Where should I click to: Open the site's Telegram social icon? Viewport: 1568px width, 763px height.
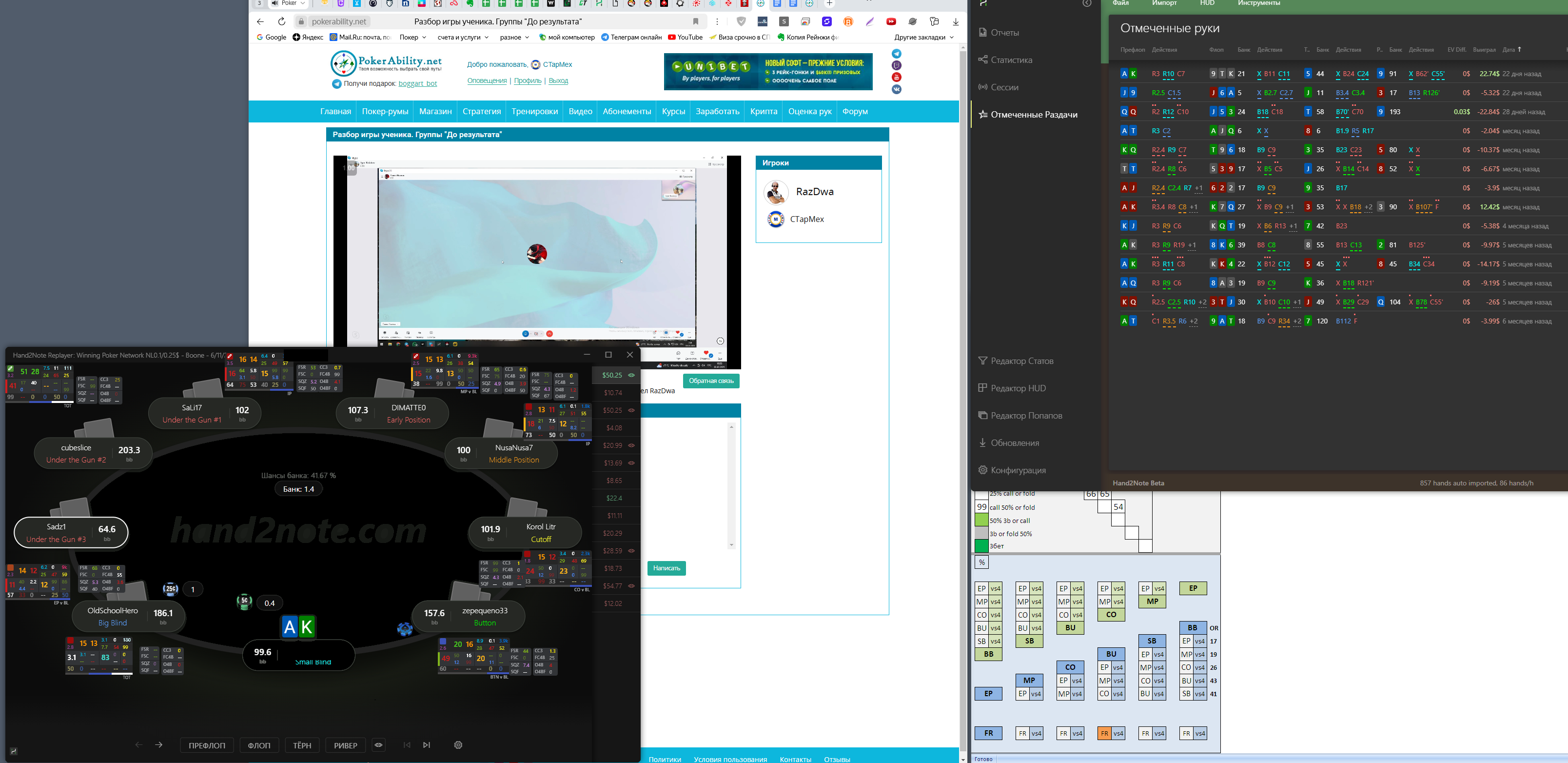897,54
